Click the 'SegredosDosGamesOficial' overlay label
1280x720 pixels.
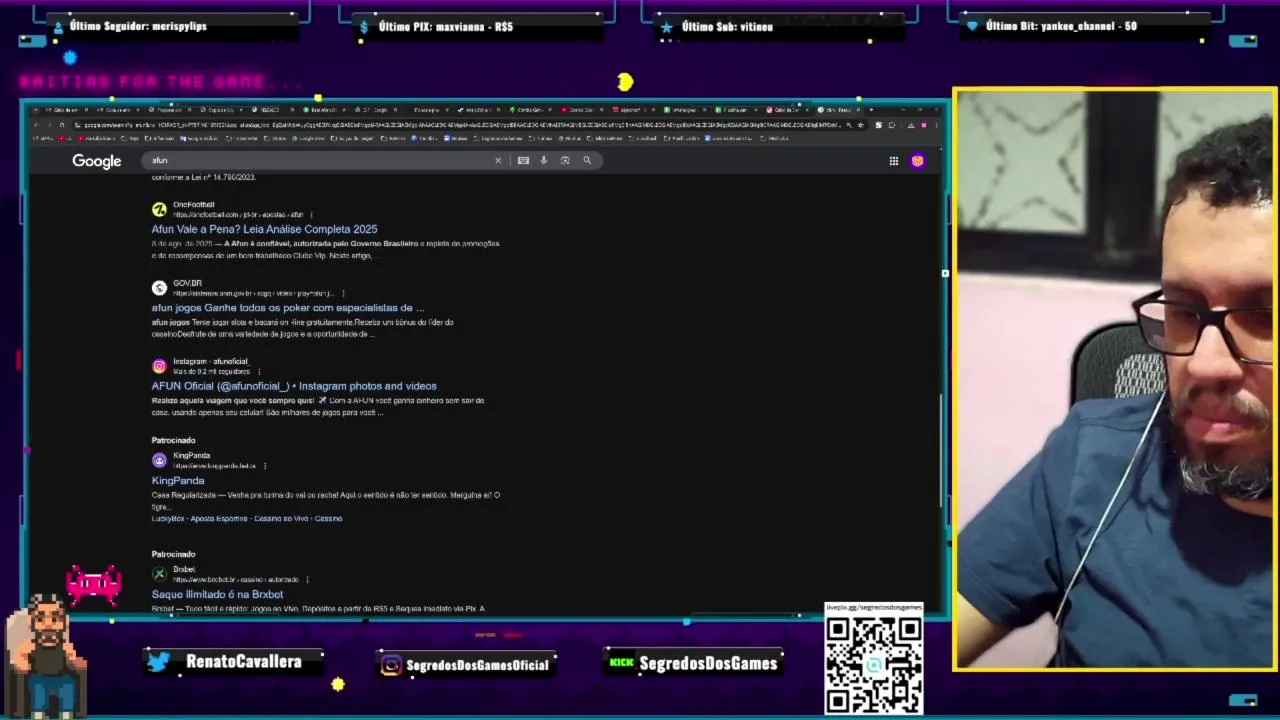click(x=478, y=665)
